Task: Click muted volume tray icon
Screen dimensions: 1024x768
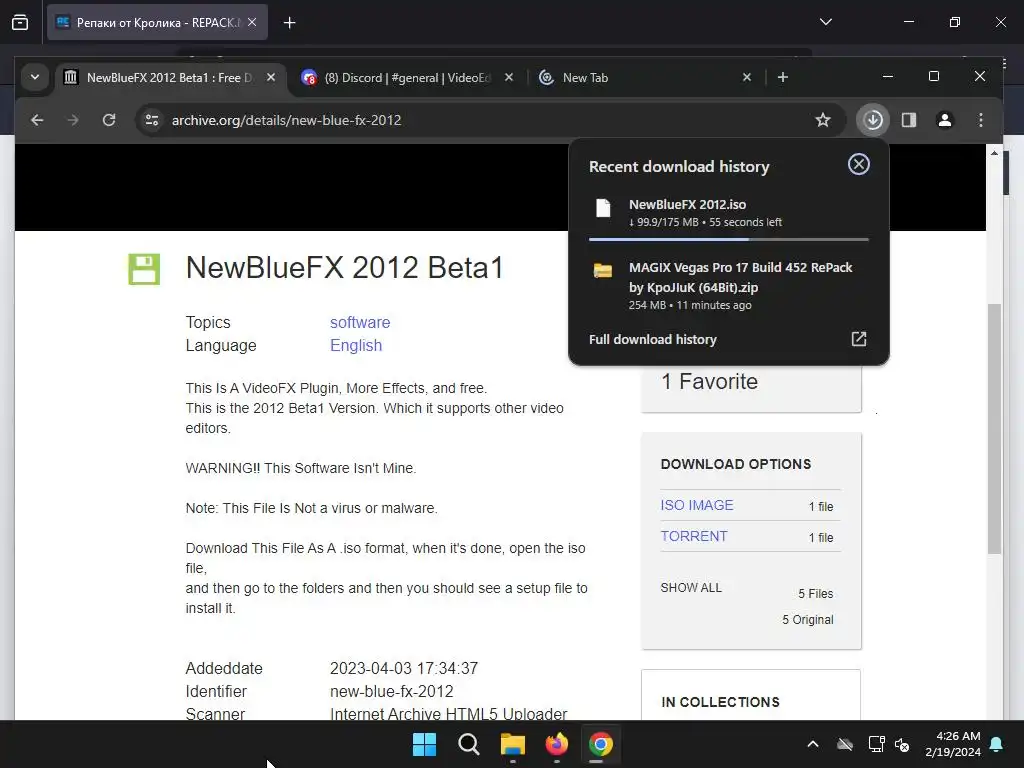Action: (x=902, y=744)
